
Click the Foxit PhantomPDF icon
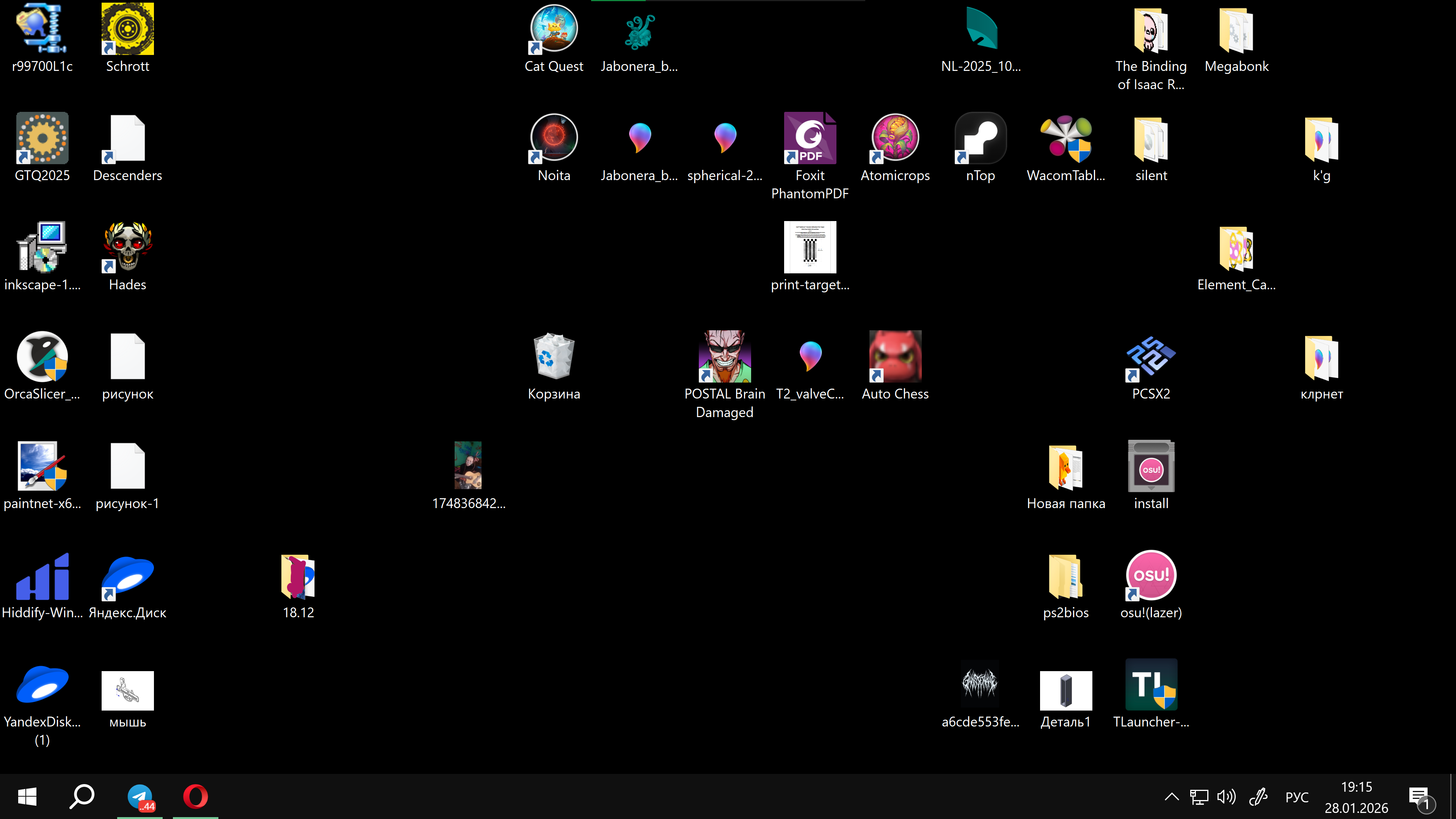coord(810,138)
